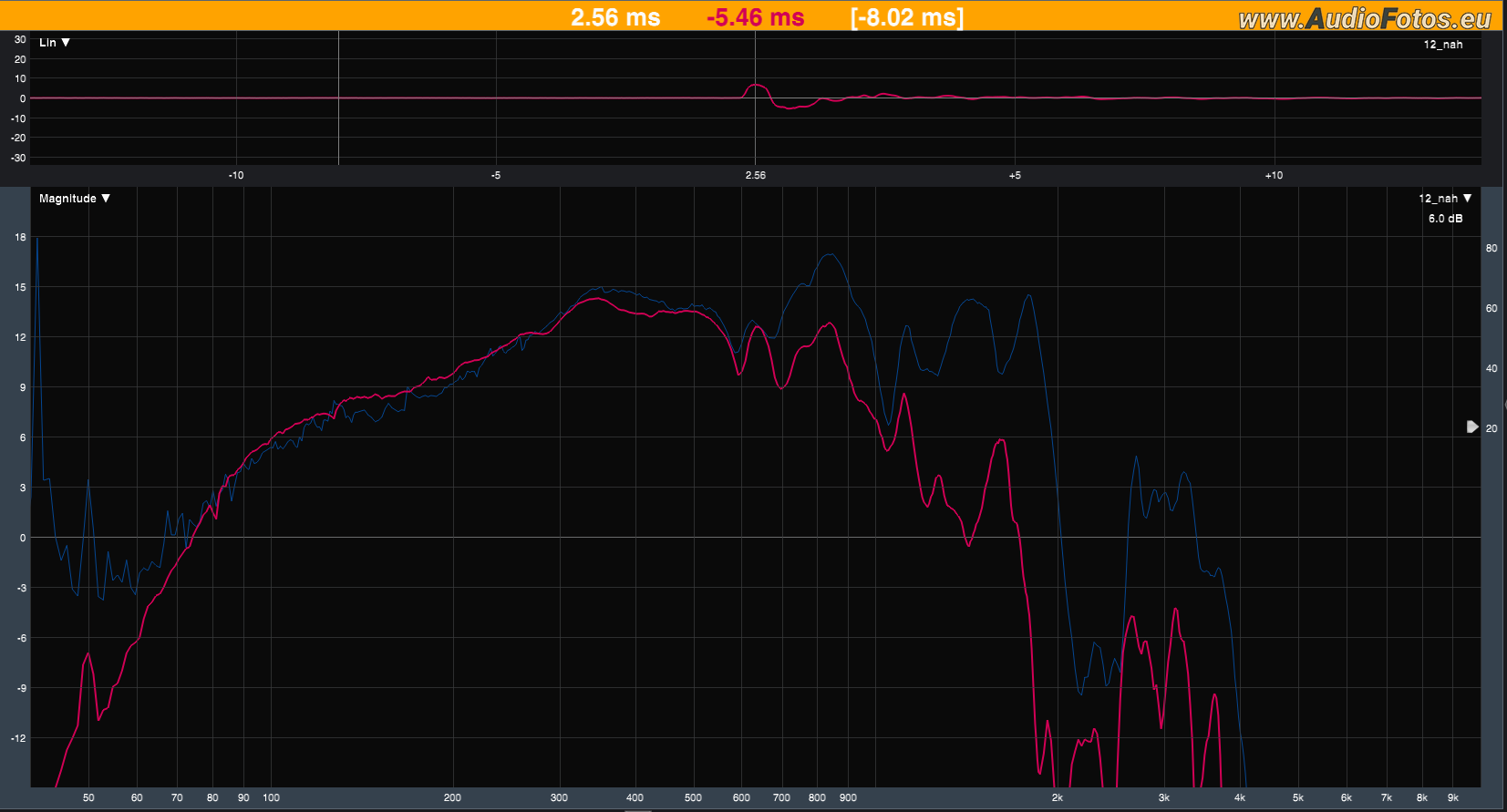
Task: Click the red -5.46 ms readout
Action: coord(756,17)
